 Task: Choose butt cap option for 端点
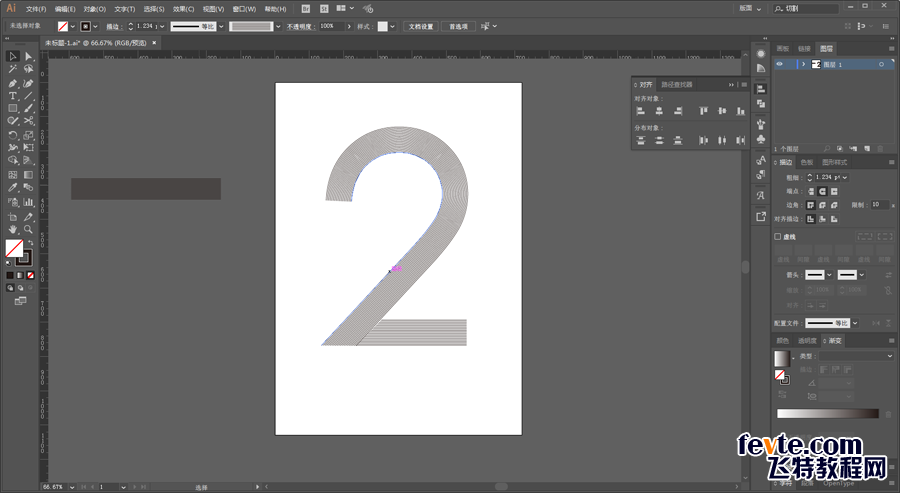pyautogui.click(x=811, y=191)
